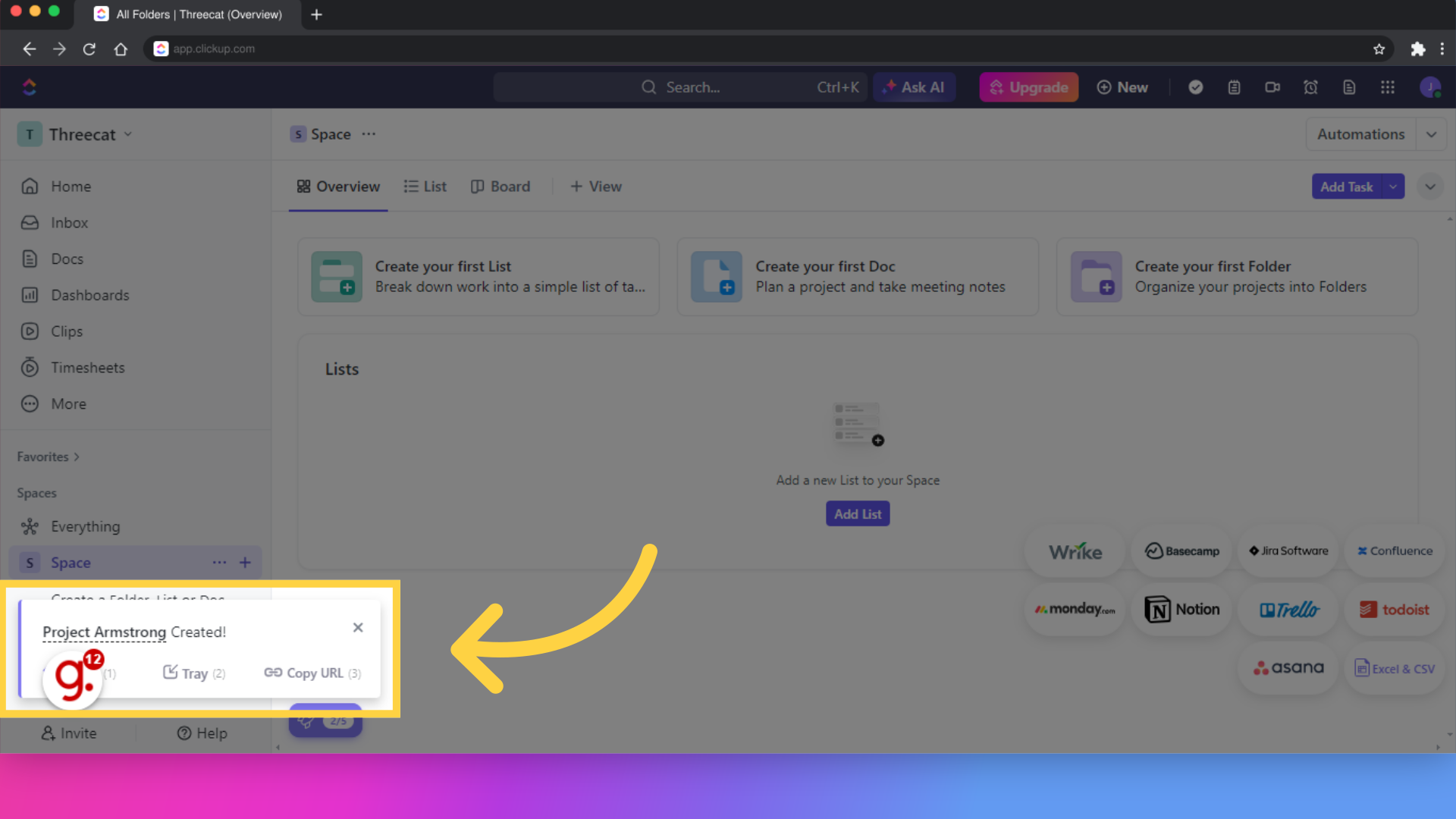This screenshot has width=1456, height=819.
Task: Switch to the List tab
Action: point(425,187)
